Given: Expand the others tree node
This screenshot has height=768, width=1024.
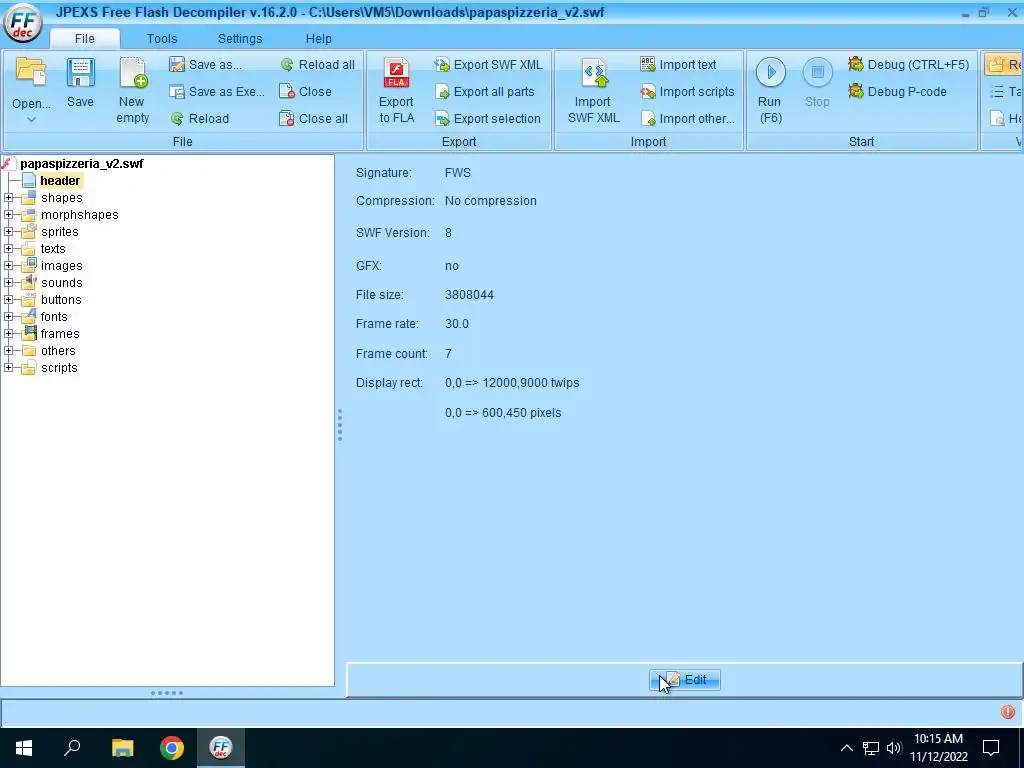Looking at the screenshot, I should (x=8, y=350).
